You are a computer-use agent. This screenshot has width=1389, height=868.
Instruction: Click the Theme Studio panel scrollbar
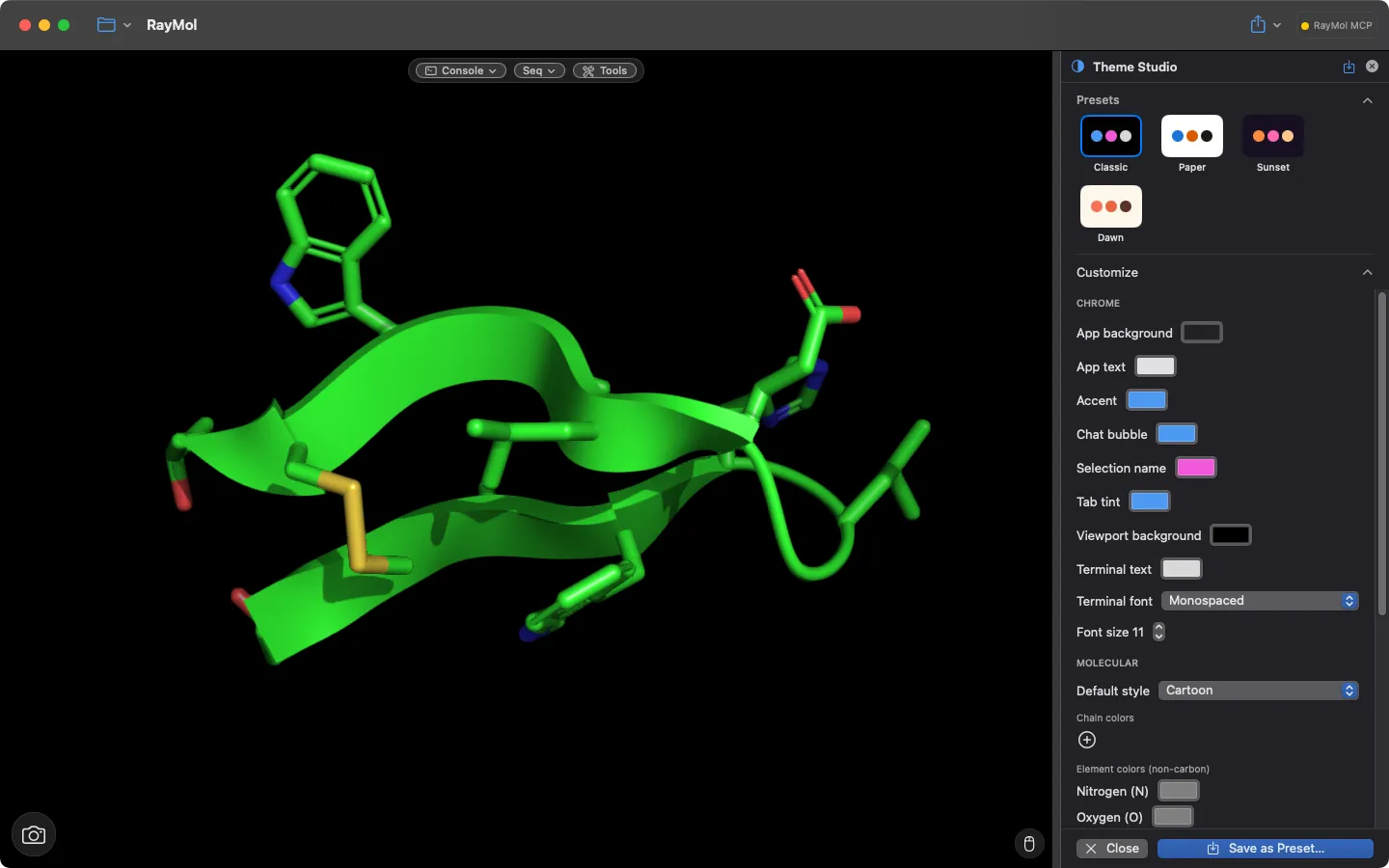click(x=1381, y=453)
